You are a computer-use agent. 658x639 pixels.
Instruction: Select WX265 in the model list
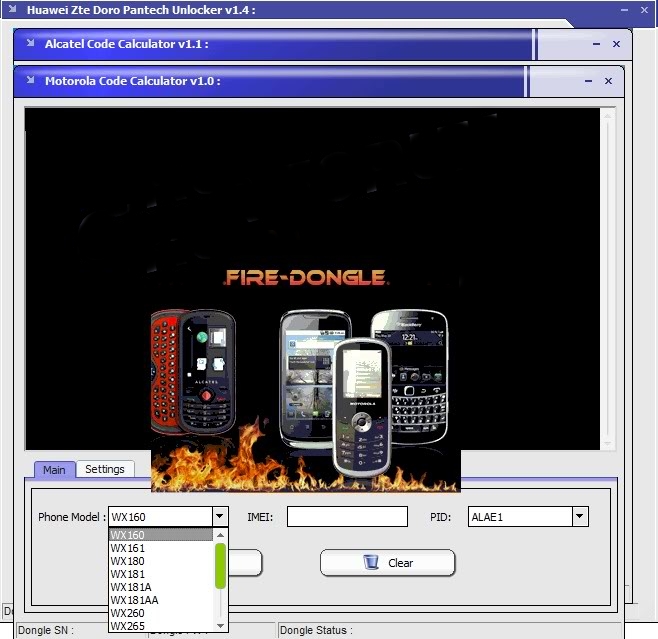pos(161,626)
